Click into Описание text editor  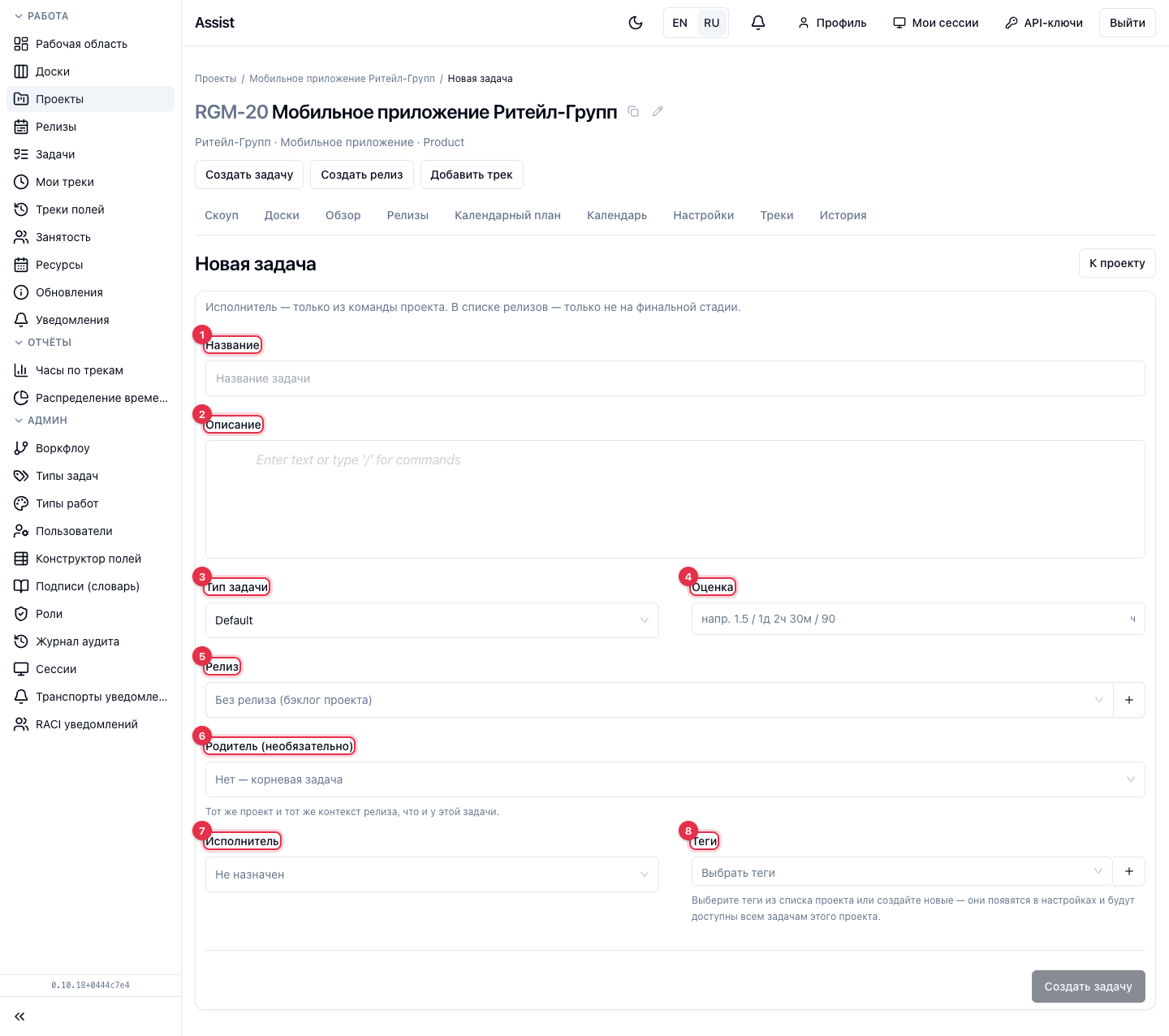(675, 499)
